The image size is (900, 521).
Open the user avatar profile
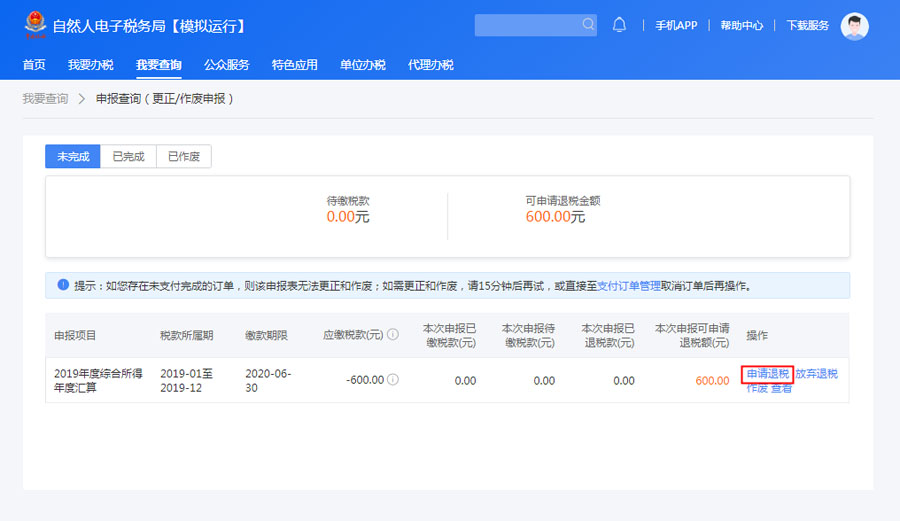[854, 26]
